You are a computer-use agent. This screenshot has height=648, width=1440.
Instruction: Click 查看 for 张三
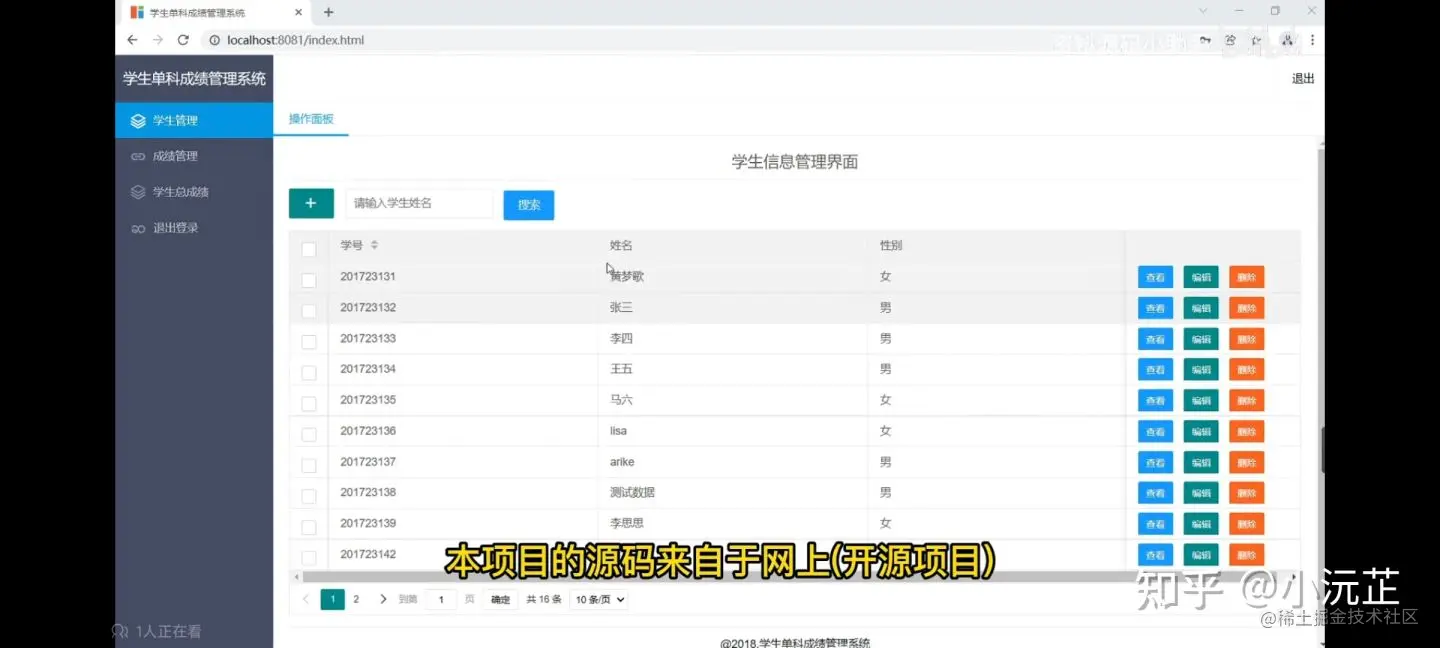(x=1155, y=308)
